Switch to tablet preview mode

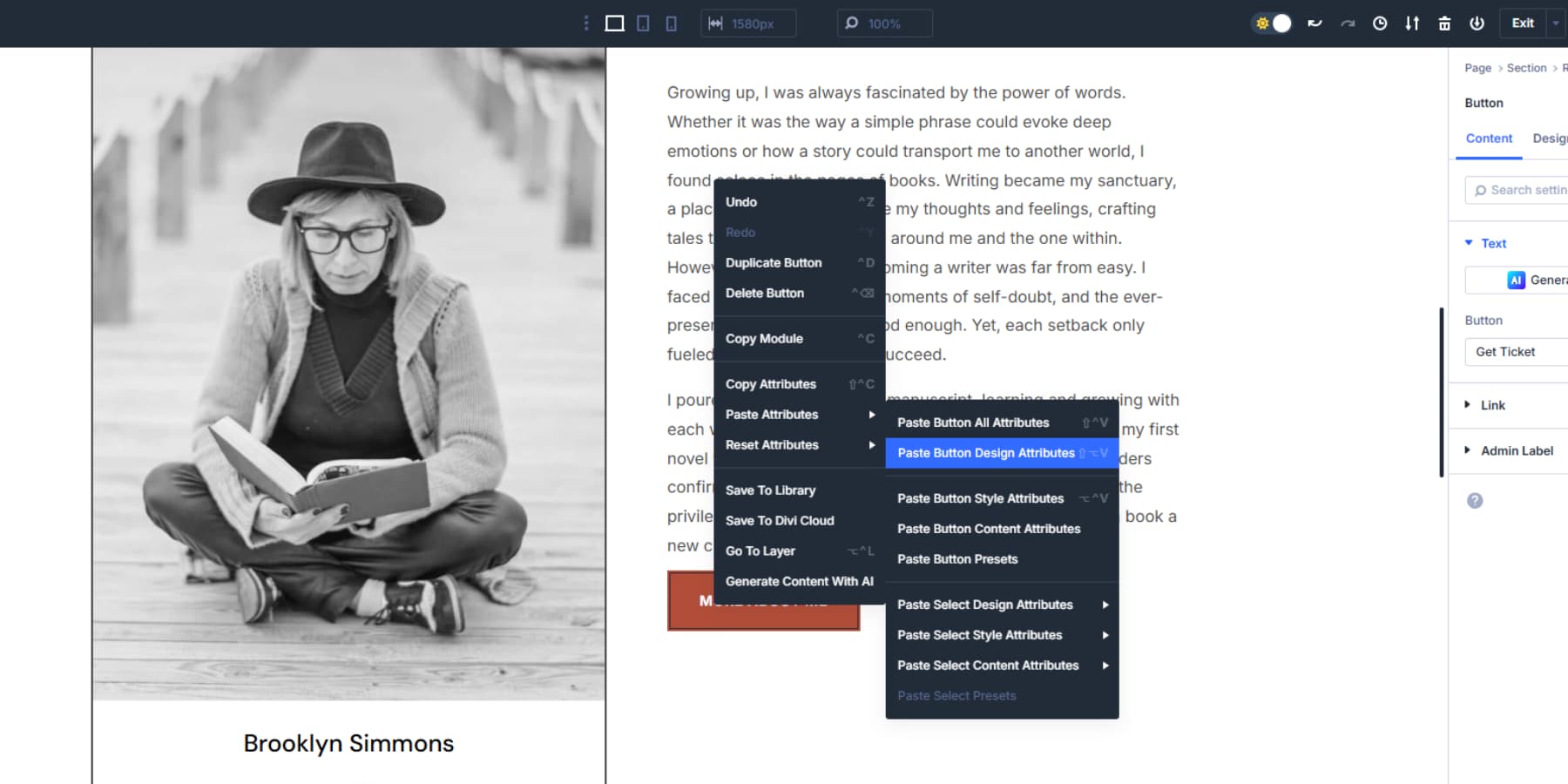pos(643,24)
